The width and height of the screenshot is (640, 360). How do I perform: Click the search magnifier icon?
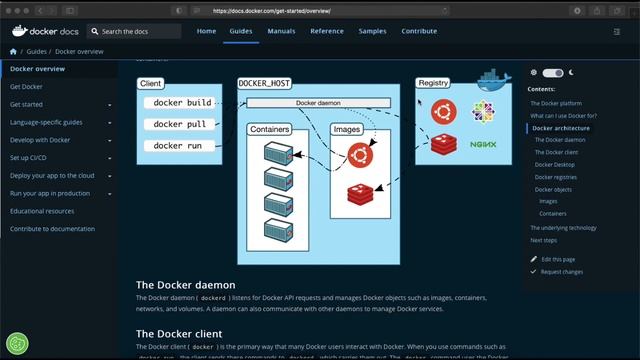tap(95, 31)
